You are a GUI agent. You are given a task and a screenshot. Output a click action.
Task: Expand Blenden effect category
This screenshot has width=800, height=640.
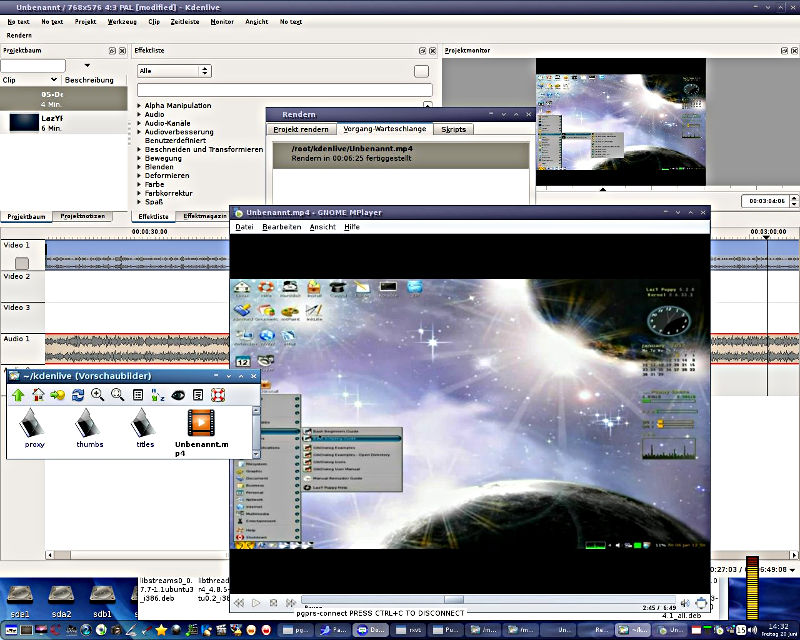pos(139,167)
